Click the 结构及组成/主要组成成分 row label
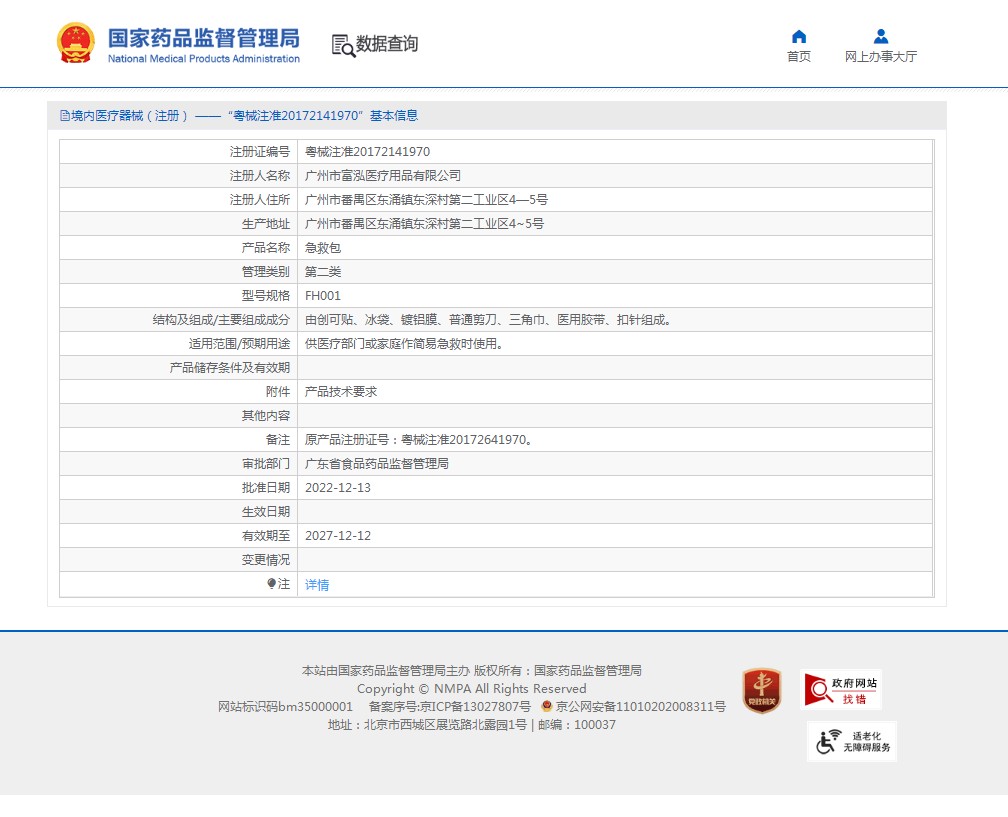Screen dimensions: 1008x817 pyautogui.click(x=221, y=319)
